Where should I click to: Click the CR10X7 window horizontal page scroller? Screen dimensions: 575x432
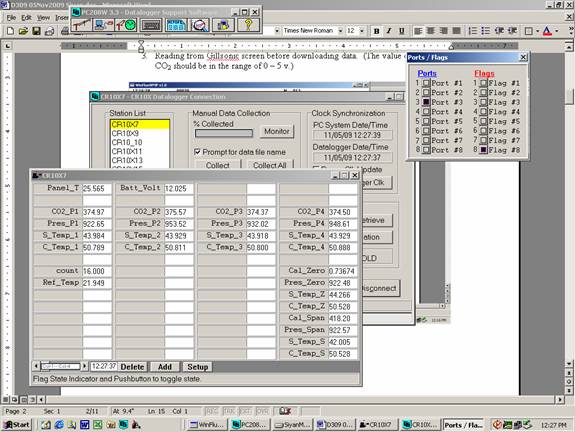click(x=60, y=366)
